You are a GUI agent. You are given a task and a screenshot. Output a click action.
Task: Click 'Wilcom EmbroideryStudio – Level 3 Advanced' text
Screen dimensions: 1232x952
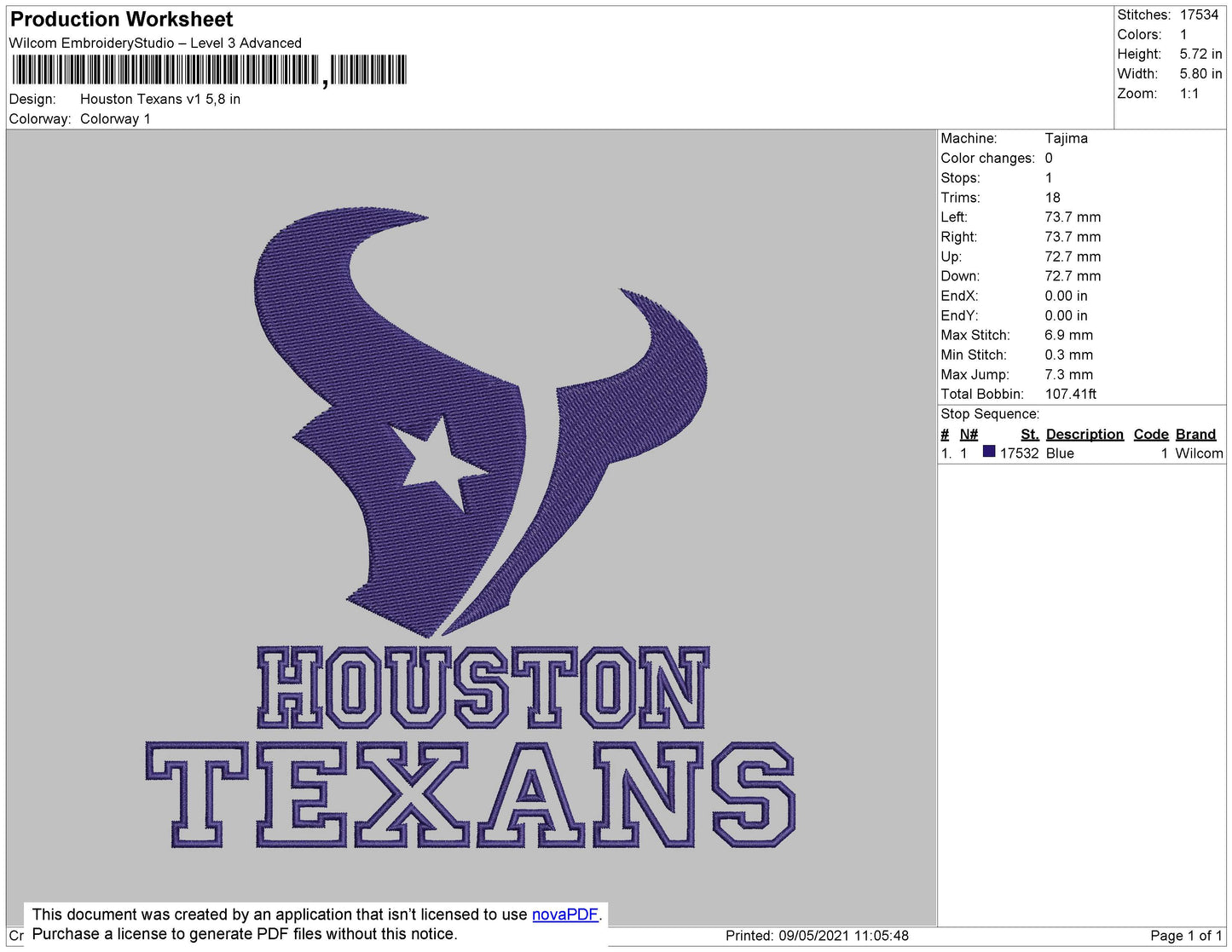point(155,43)
